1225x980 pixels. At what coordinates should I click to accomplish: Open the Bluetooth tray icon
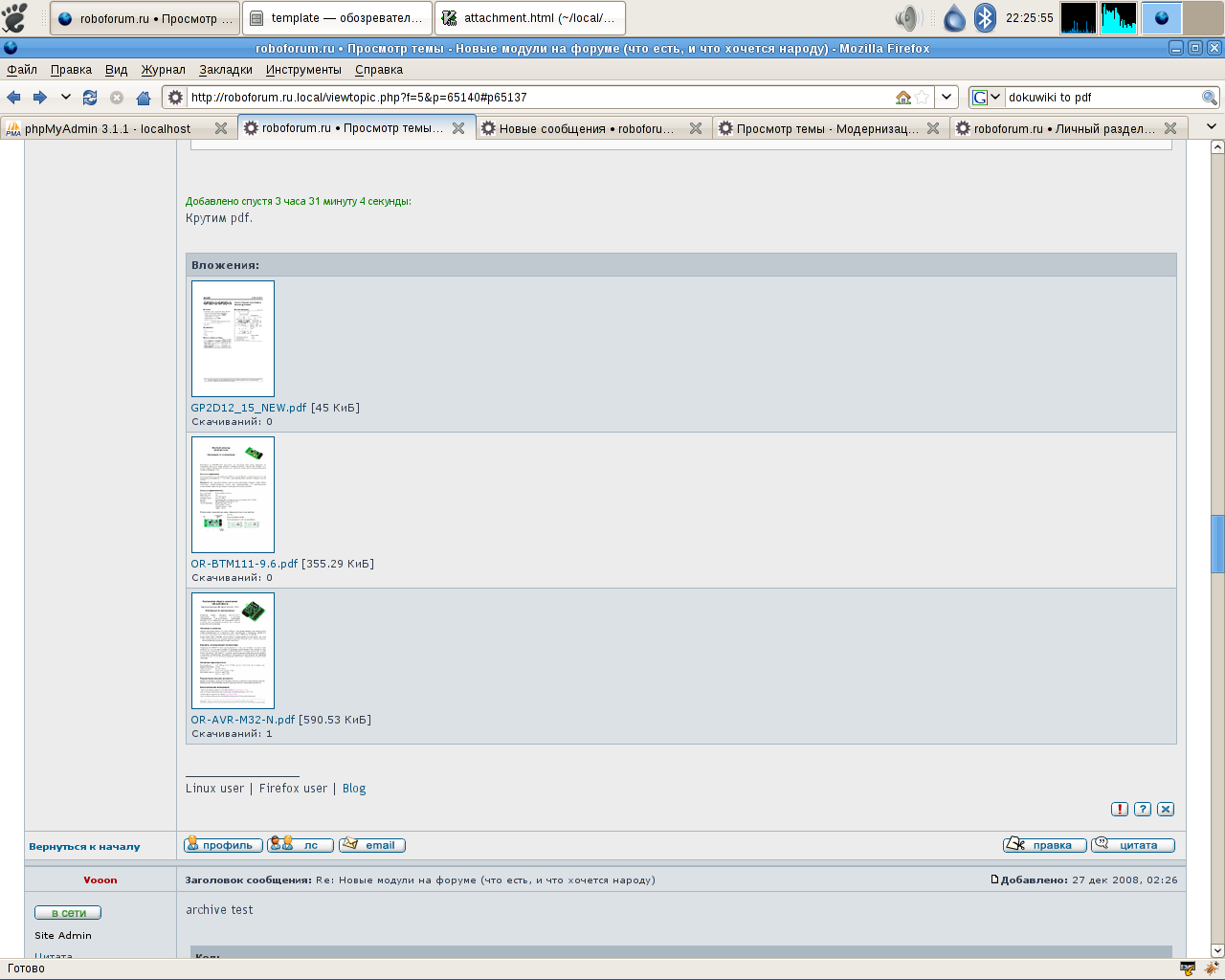(x=985, y=18)
